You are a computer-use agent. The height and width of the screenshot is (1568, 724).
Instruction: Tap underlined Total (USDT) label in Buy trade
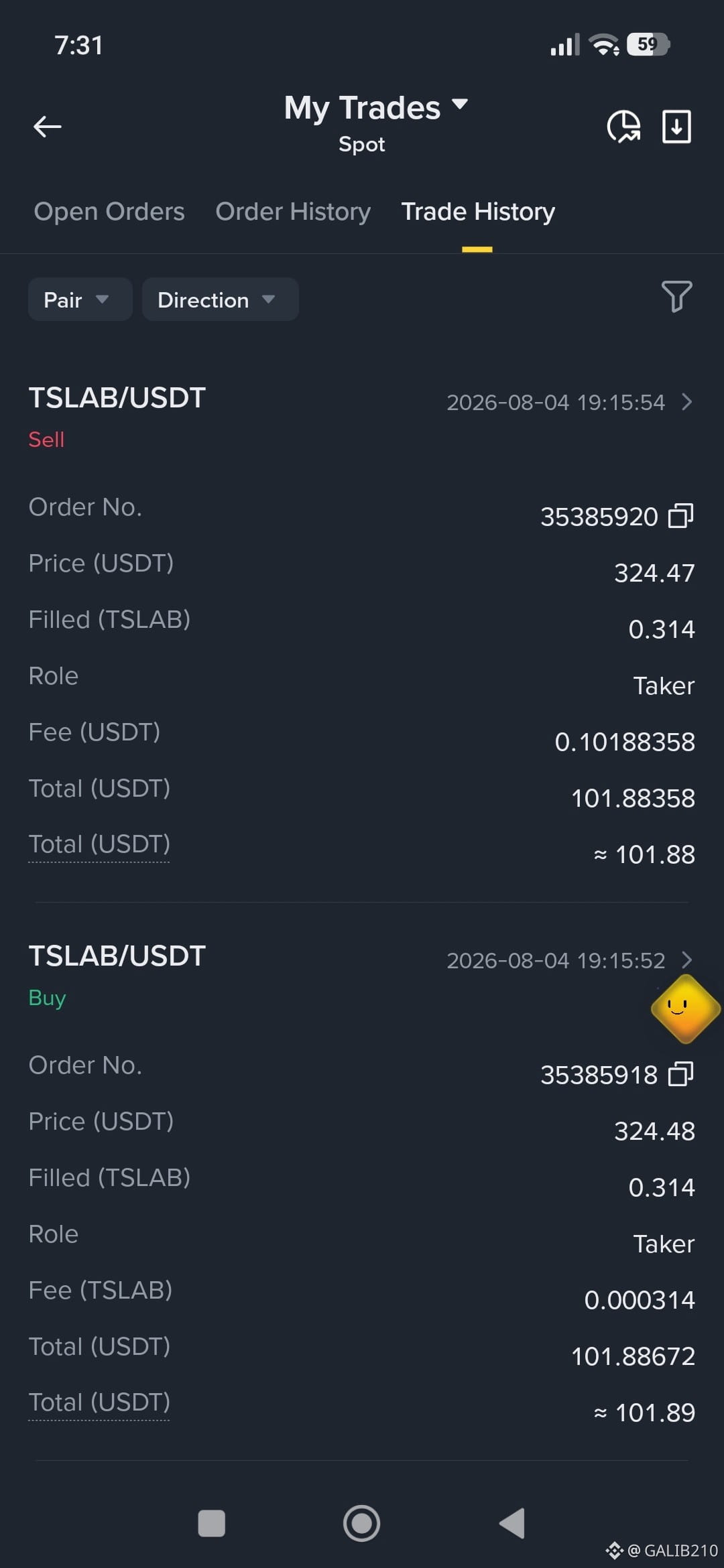[x=99, y=1402]
